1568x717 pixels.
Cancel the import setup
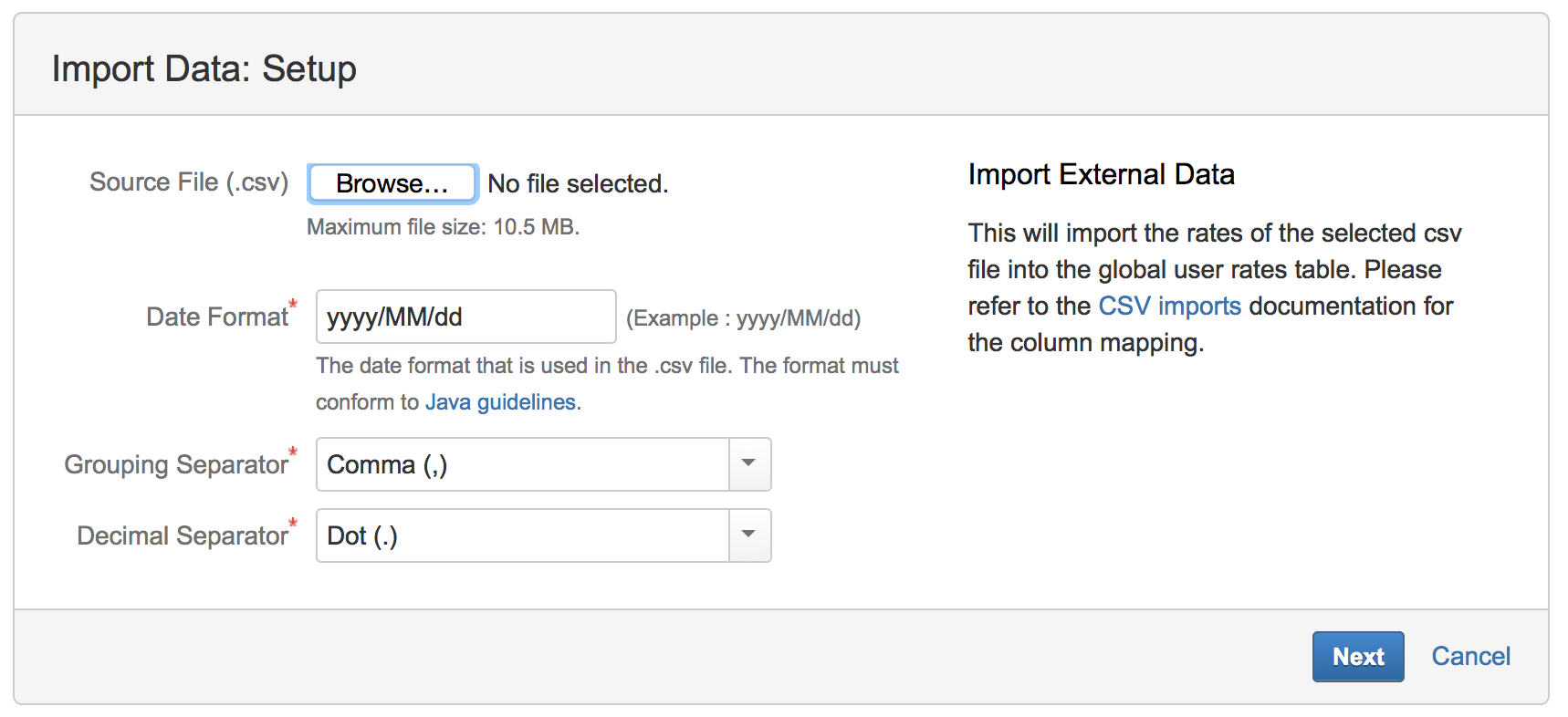(1470, 656)
